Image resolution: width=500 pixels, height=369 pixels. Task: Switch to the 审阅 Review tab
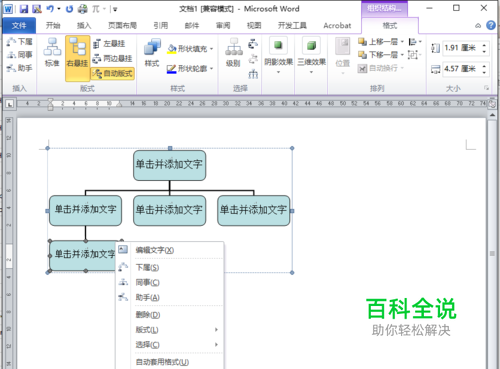223,25
